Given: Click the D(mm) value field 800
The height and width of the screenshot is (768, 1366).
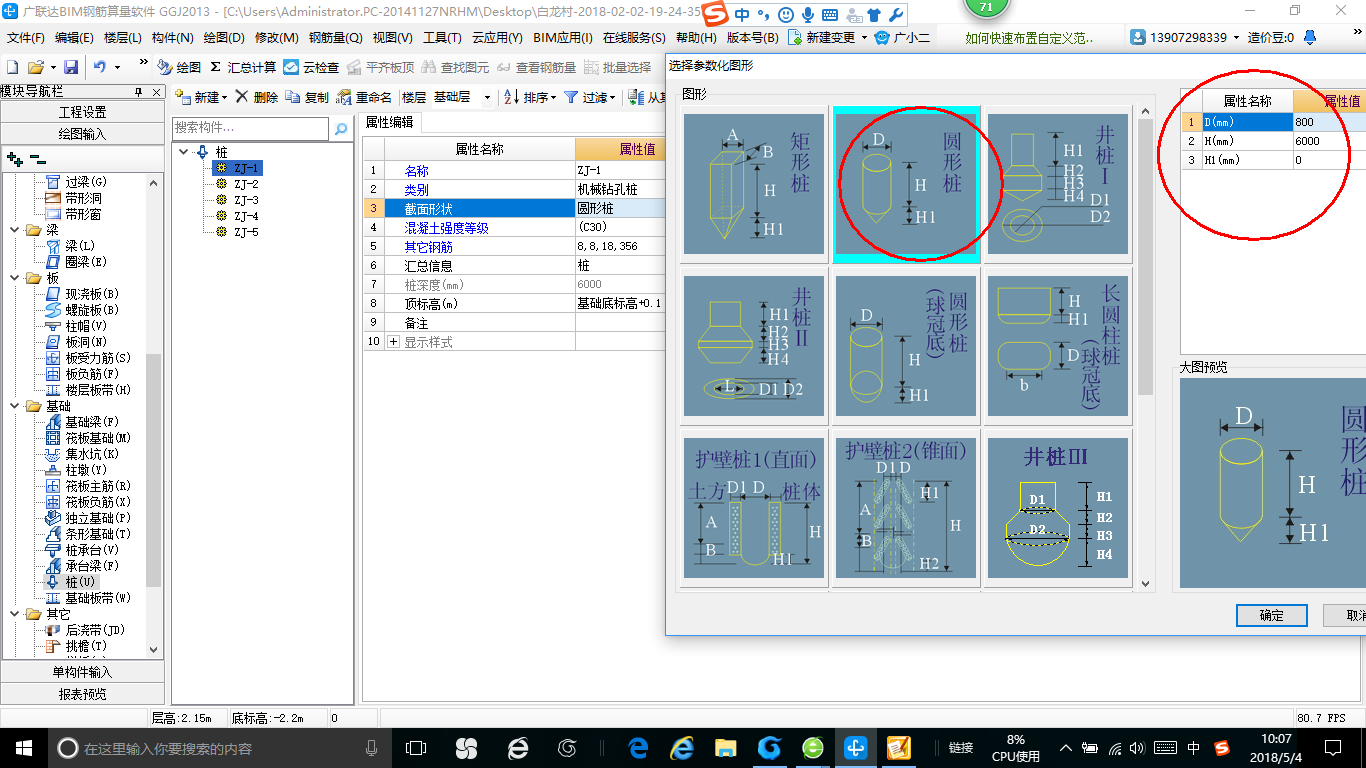Looking at the screenshot, I should click(1329, 122).
